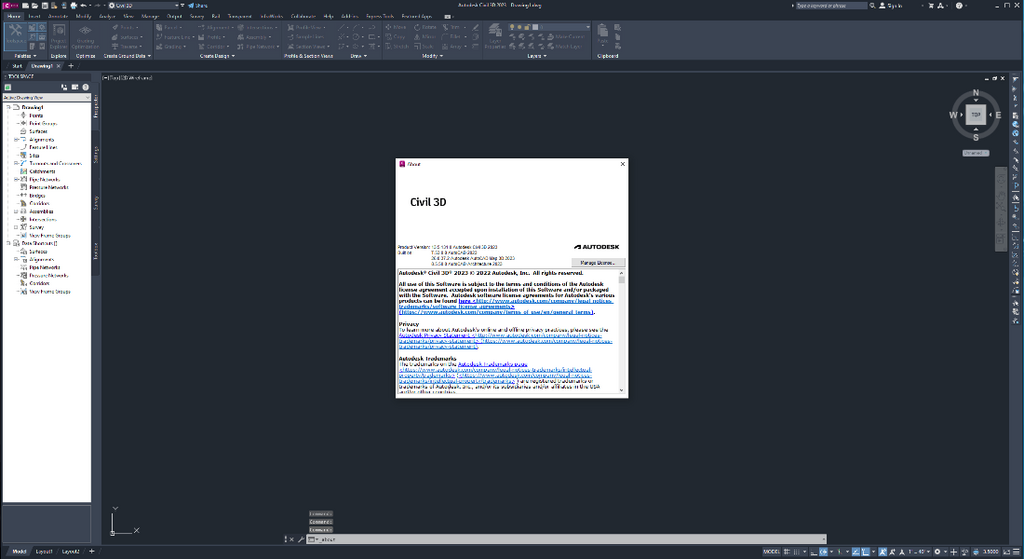Collapse the Data Shortcuts tree node
Image resolution: width=1024 pixels, height=559 pixels.
pos(8,243)
